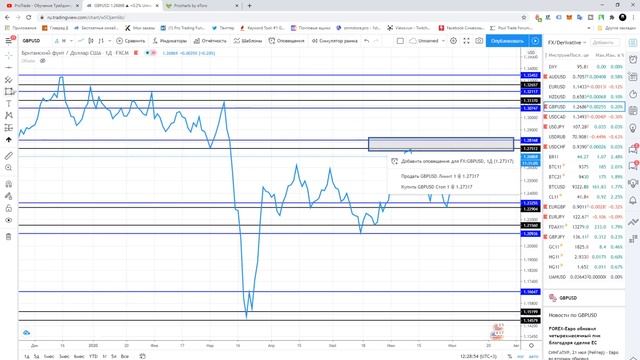640x360 pixels.
Task: Select the EURUSD row in watchlist
Action: point(584,87)
